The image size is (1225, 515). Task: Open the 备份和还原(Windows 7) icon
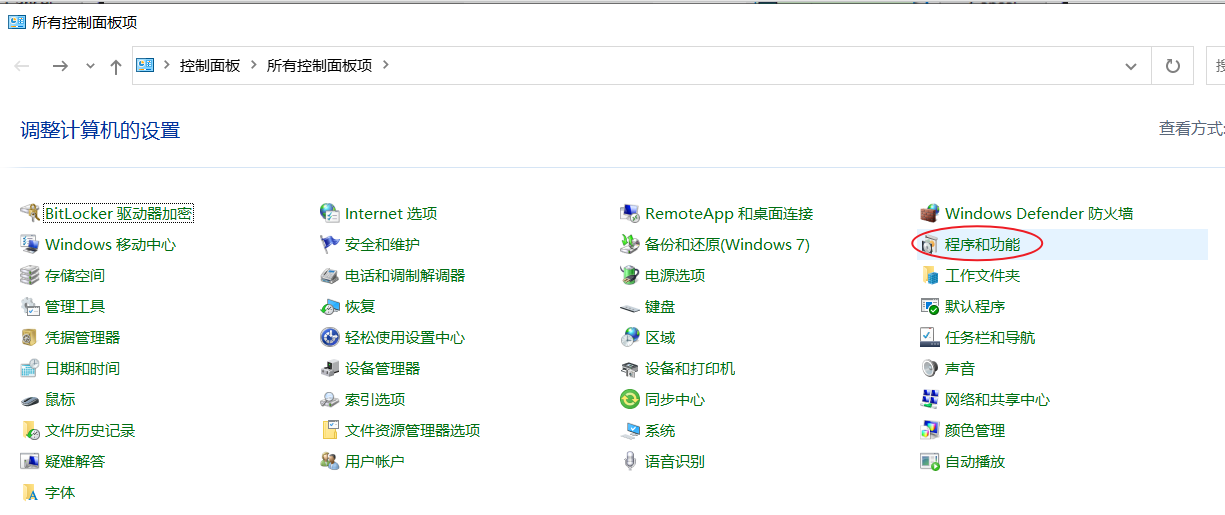click(629, 244)
